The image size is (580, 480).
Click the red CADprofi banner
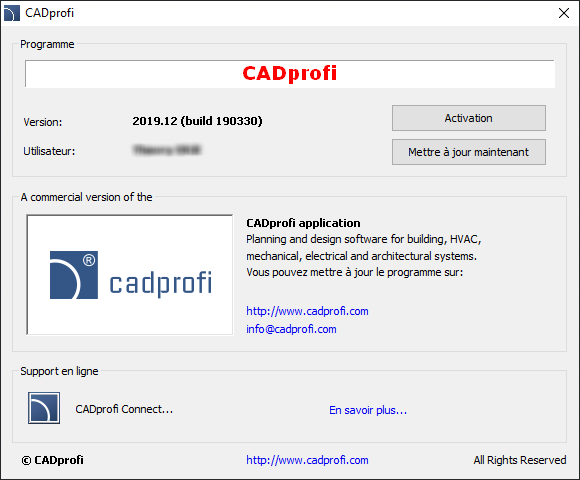tap(290, 74)
